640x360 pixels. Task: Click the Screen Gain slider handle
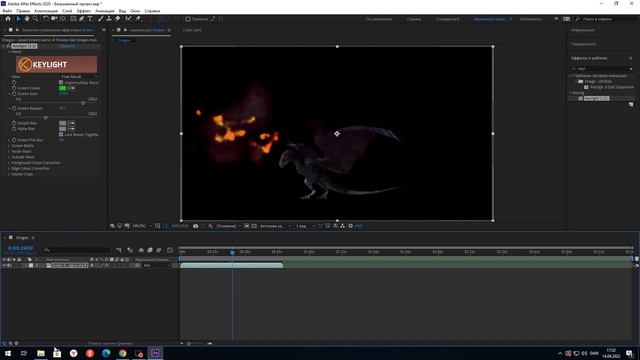83,103
